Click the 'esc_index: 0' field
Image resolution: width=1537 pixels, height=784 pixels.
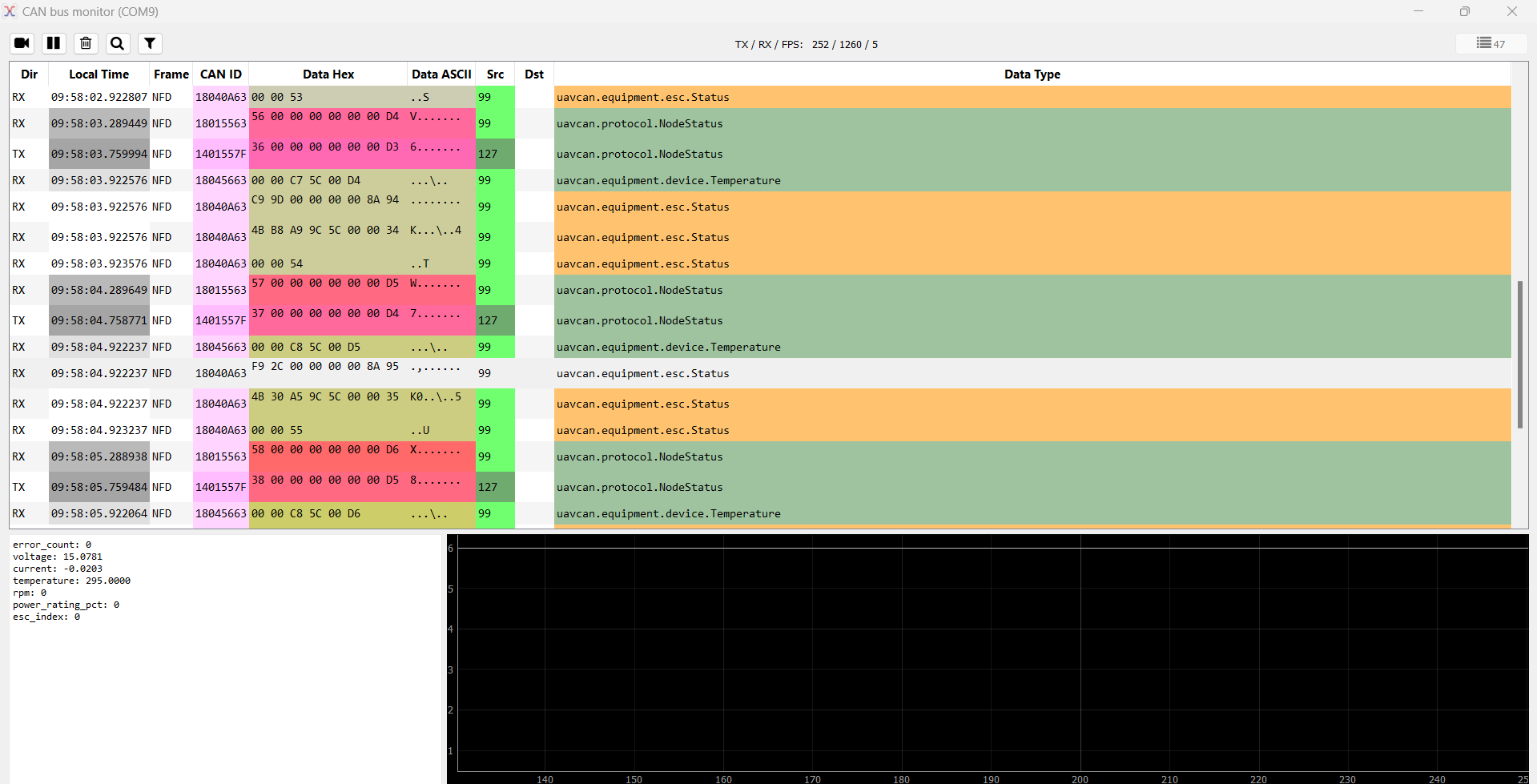(46, 617)
